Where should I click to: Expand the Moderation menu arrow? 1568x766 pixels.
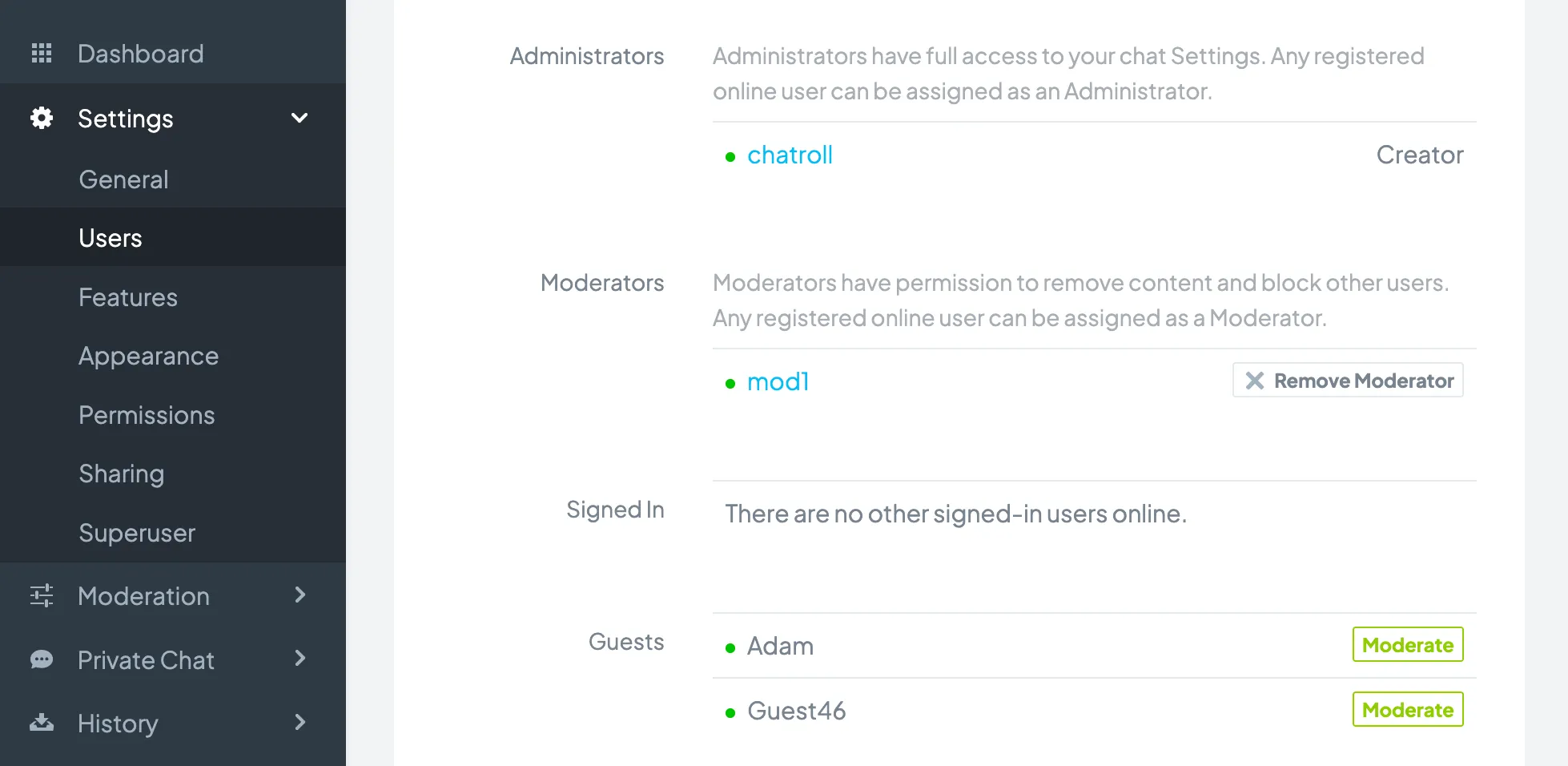click(x=300, y=595)
